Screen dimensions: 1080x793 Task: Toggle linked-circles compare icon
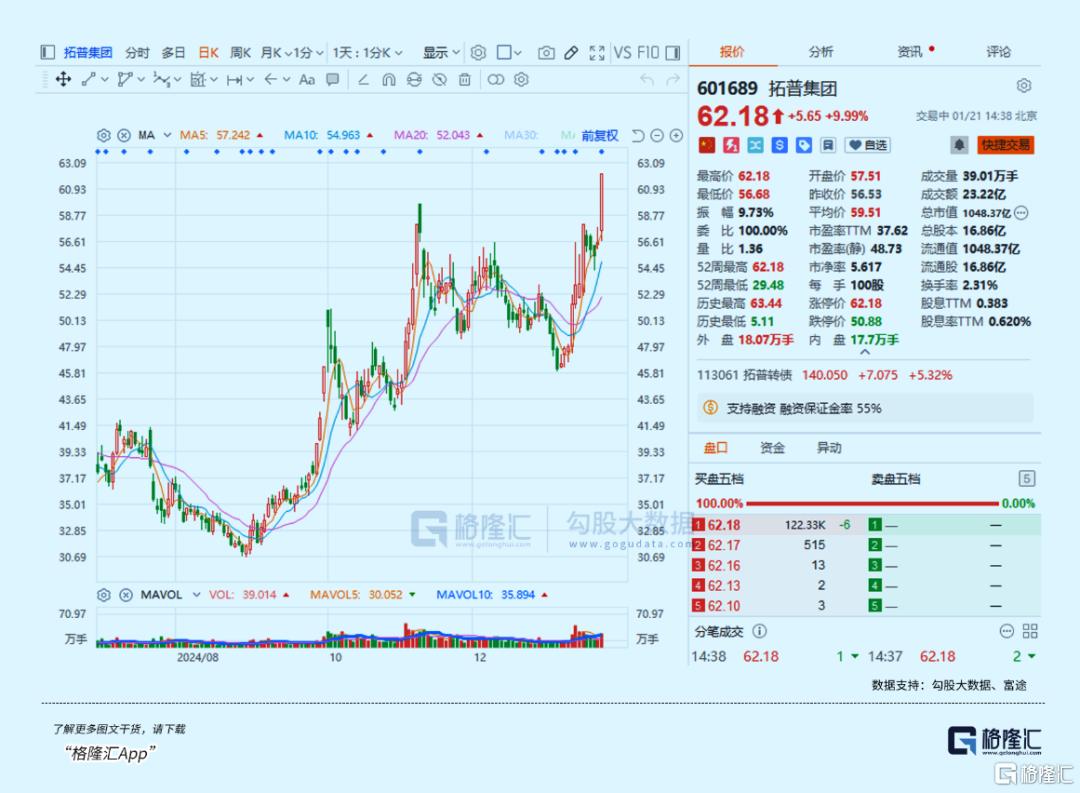[495, 80]
